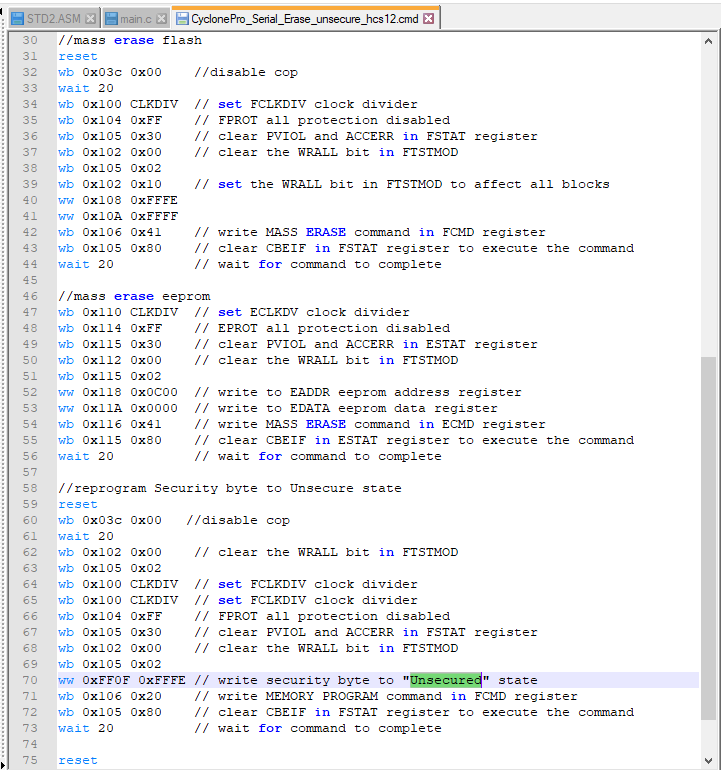Click 'wb 0x03c 0x00' on line 60
The width and height of the screenshot is (721, 770).
click(110, 521)
